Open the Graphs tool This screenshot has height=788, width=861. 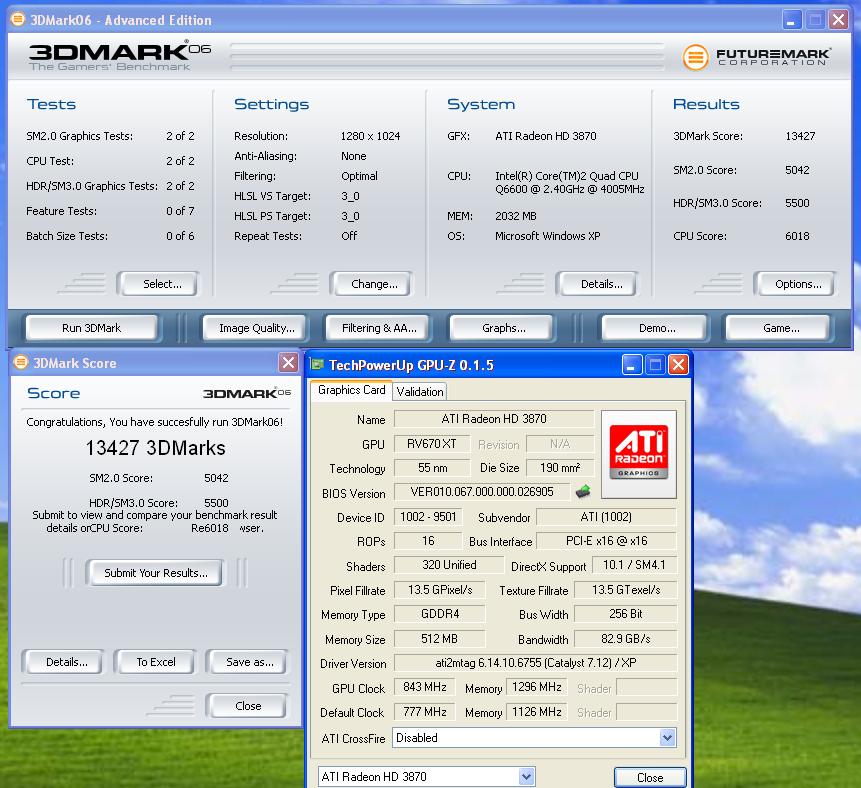click(502, 328)
